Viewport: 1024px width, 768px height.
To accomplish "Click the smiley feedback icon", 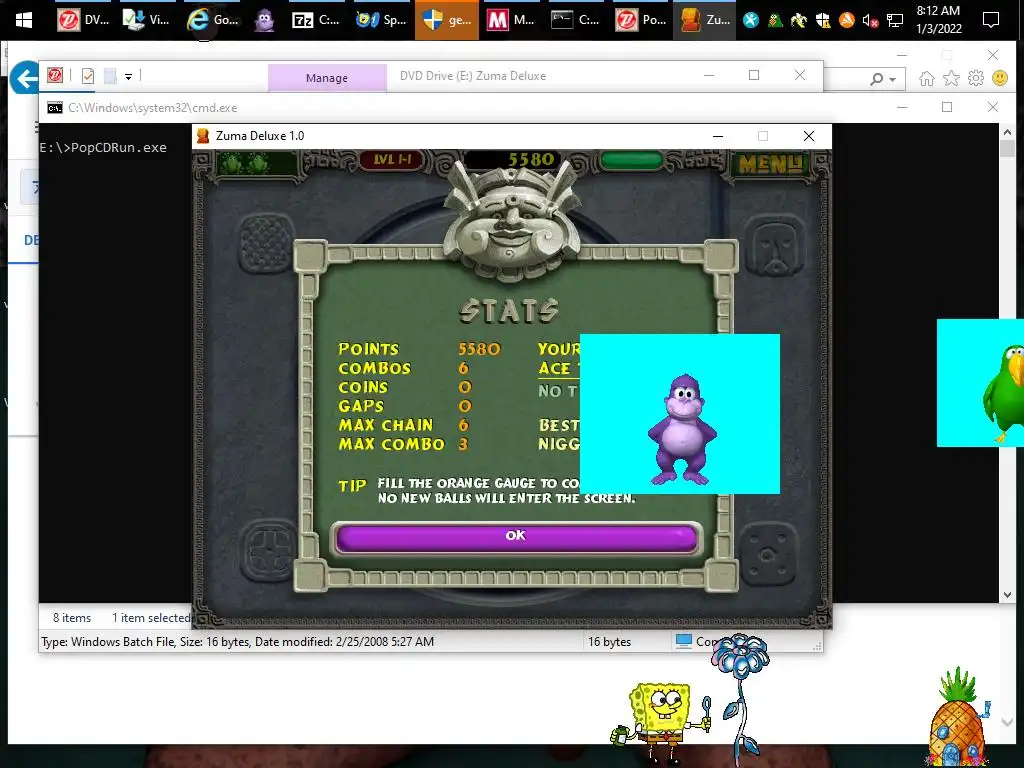I will point(1000,78).
